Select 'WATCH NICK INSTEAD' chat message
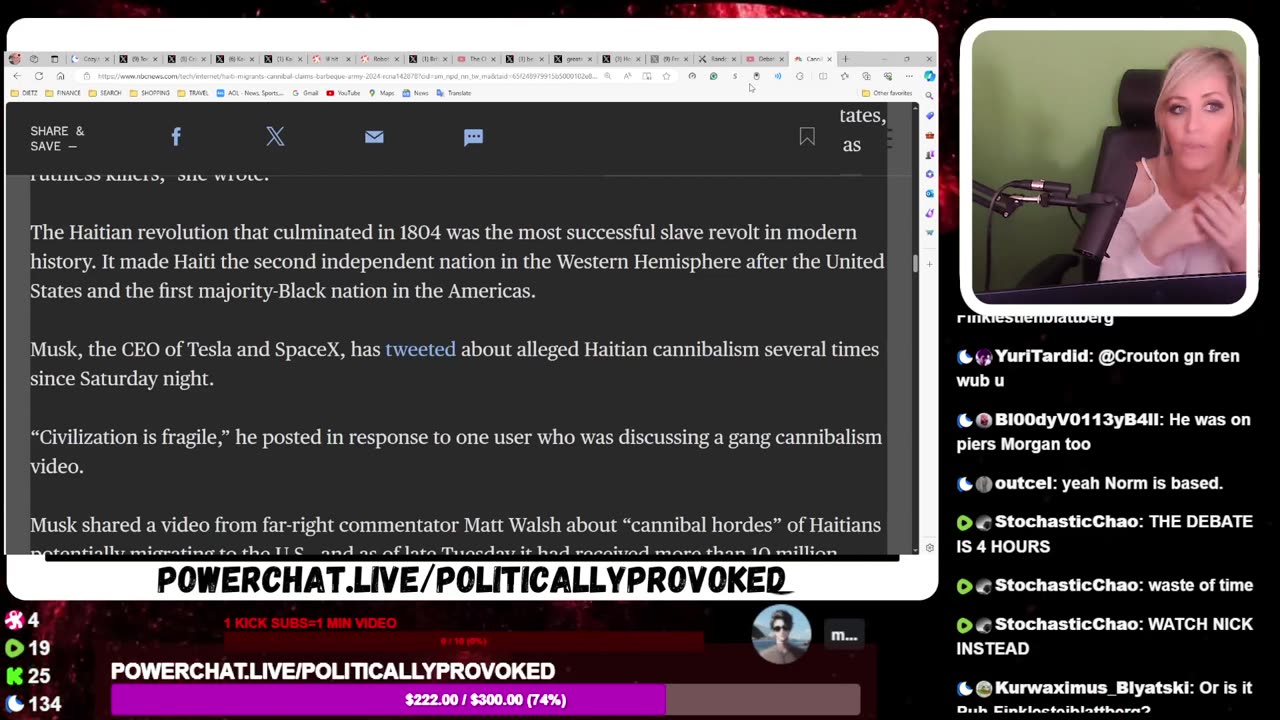The image size is (1280, 720). (x=1104, y=636)
